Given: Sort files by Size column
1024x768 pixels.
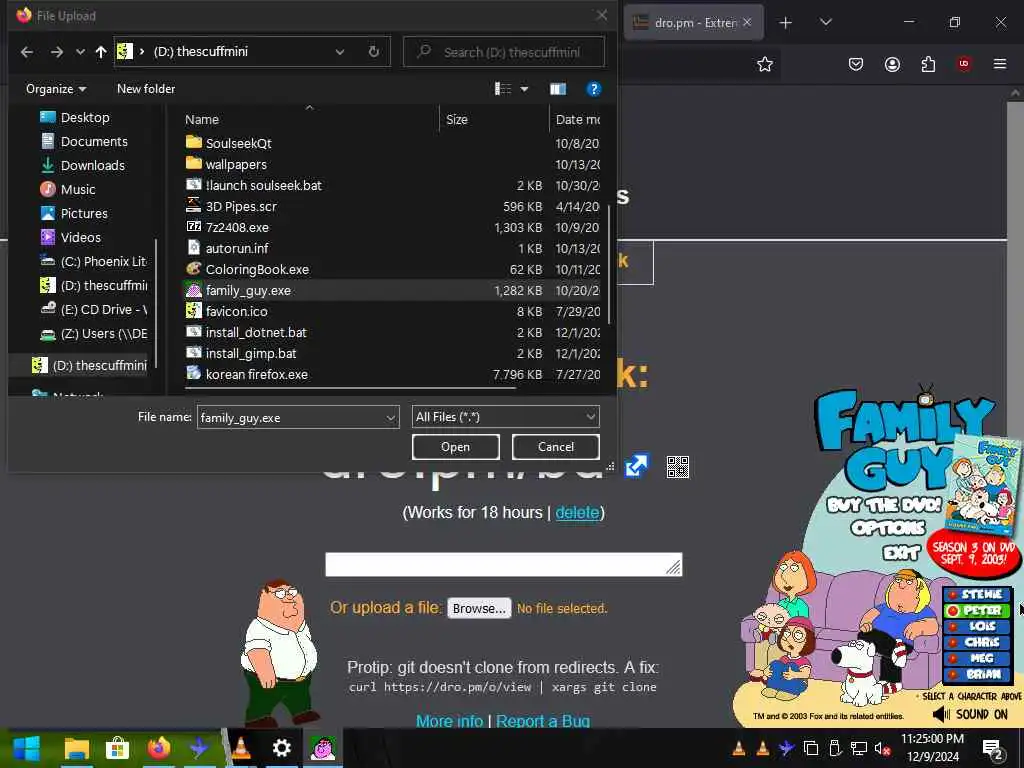Looking at the screenshot, I should point(456,120).
